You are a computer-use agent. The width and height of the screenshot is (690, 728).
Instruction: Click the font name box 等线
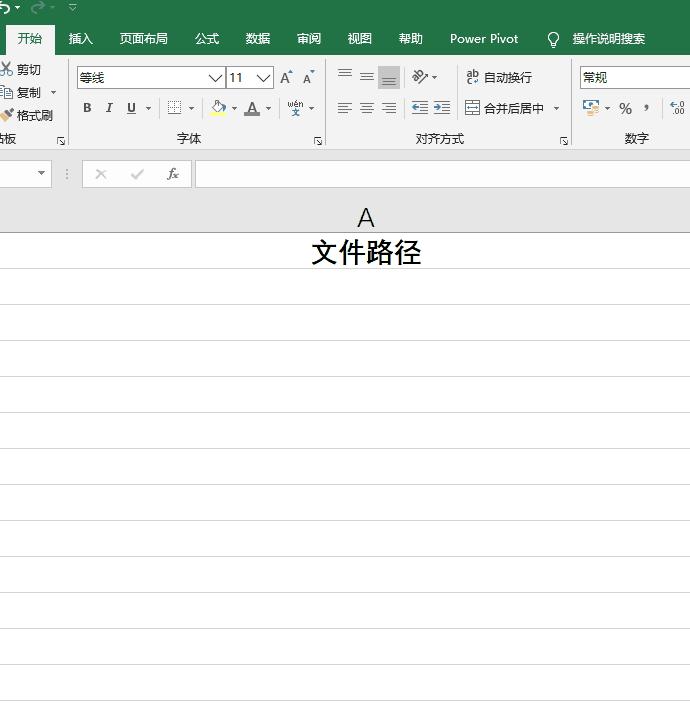click(142, 78)
